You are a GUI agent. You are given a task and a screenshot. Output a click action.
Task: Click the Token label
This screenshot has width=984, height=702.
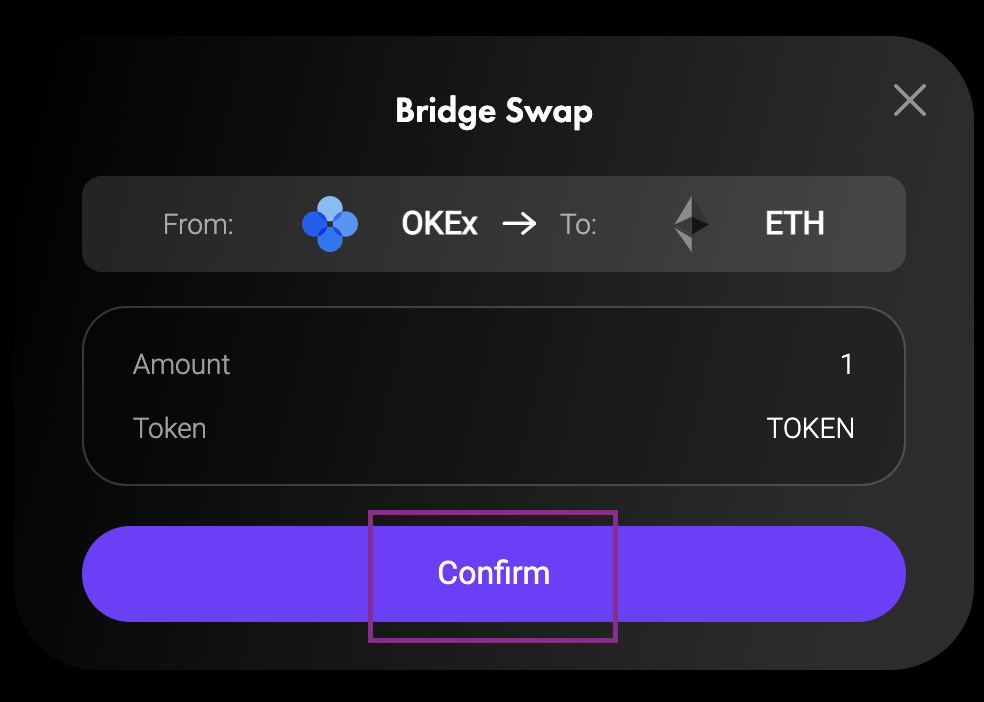tap(169, 428)
